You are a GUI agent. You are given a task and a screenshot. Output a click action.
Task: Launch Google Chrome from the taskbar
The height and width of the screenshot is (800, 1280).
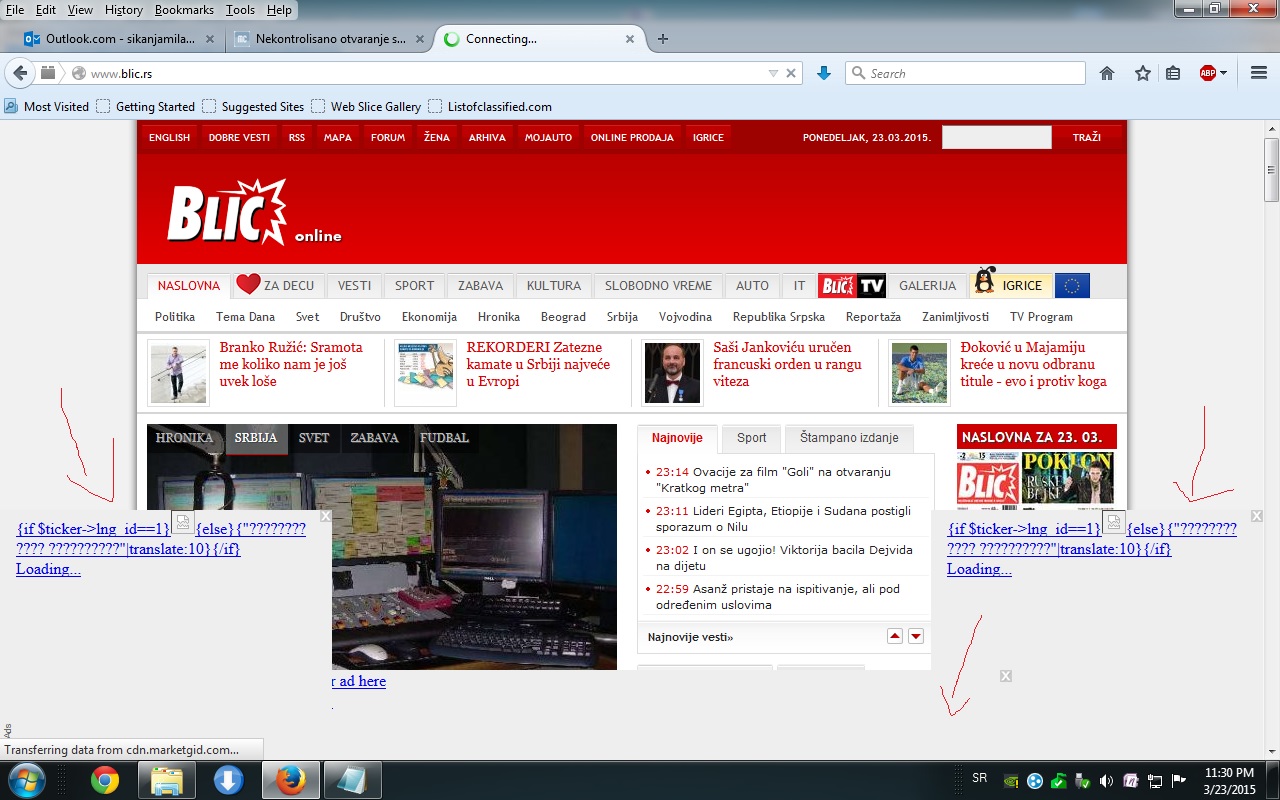[105, 780]
